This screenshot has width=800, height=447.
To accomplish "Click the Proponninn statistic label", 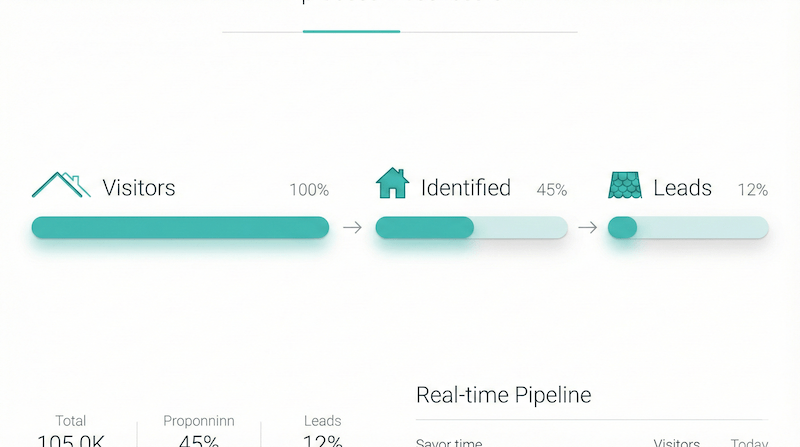I will [x=199, y=421].
